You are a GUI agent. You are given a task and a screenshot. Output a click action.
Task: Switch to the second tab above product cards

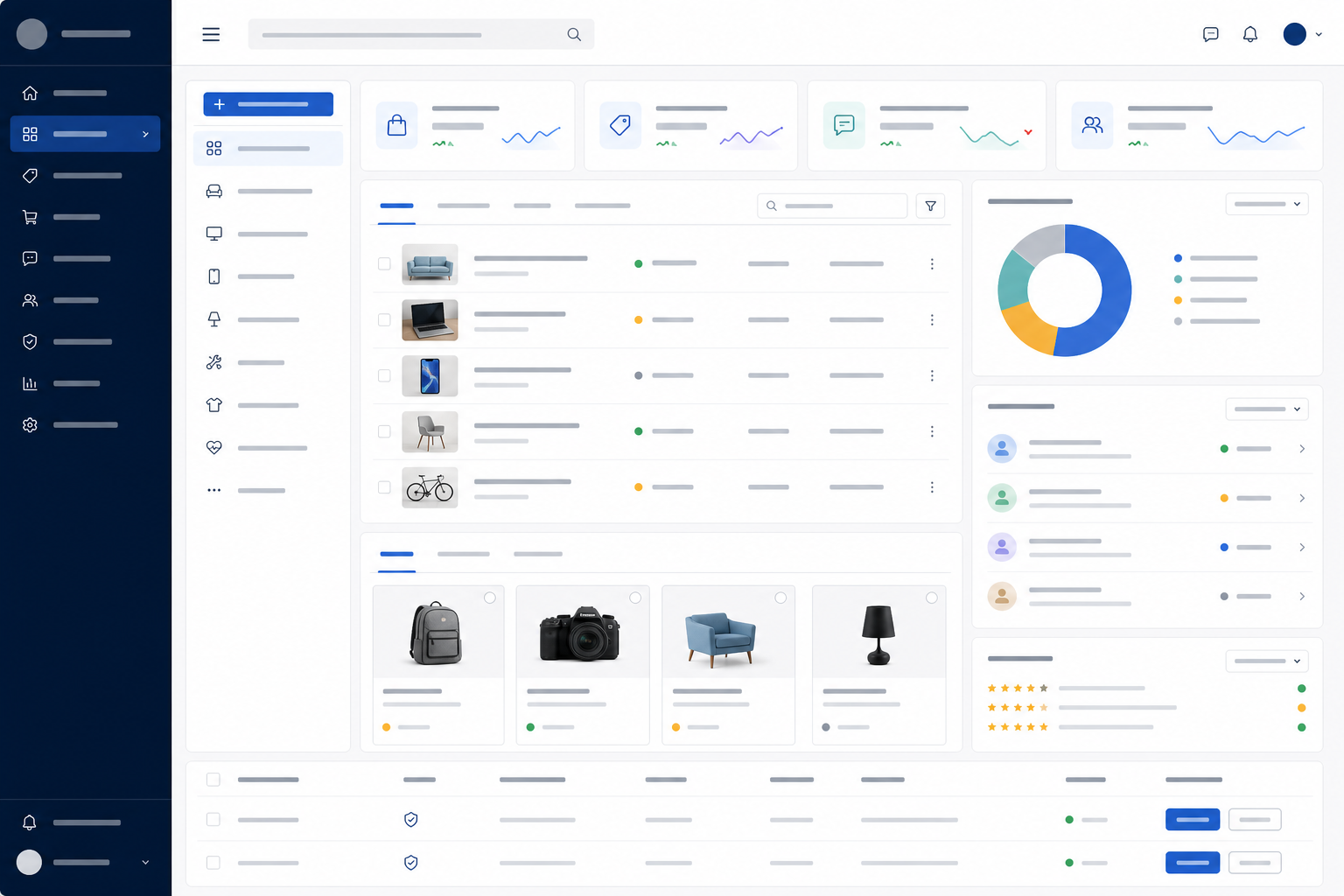[x=463, y=554]
